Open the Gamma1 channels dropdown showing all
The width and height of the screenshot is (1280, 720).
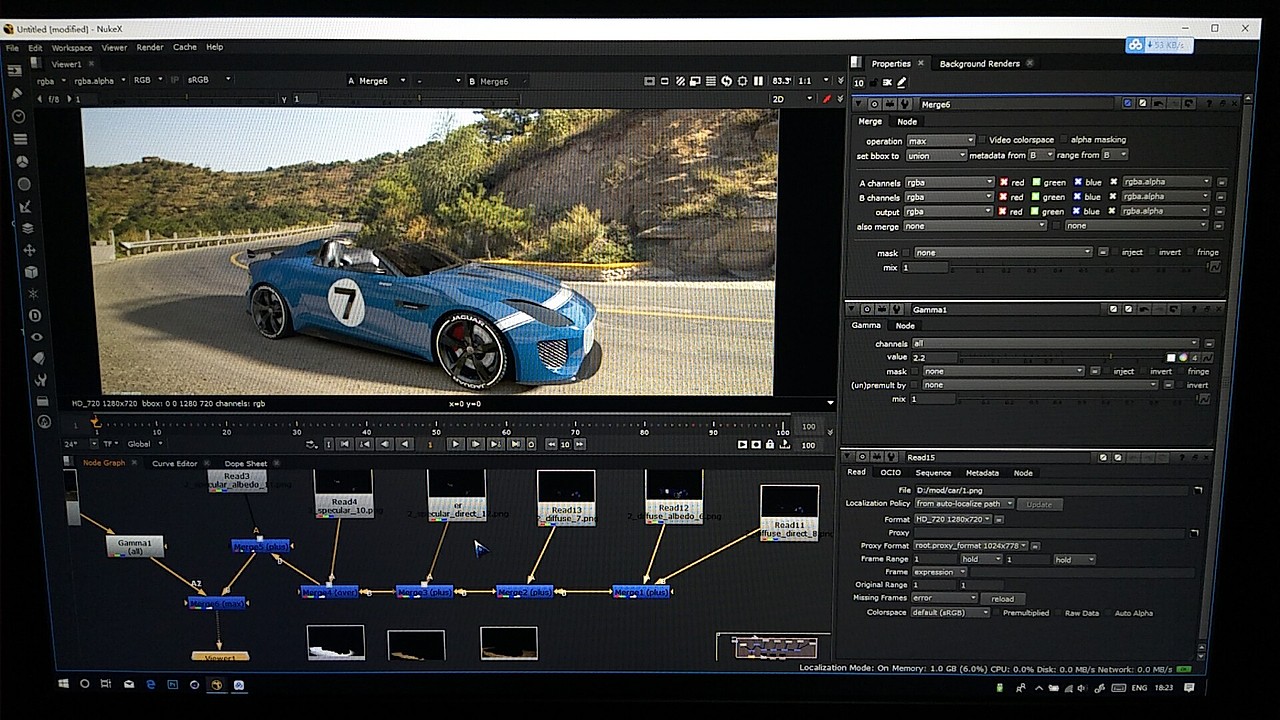tap(1055, 343)
